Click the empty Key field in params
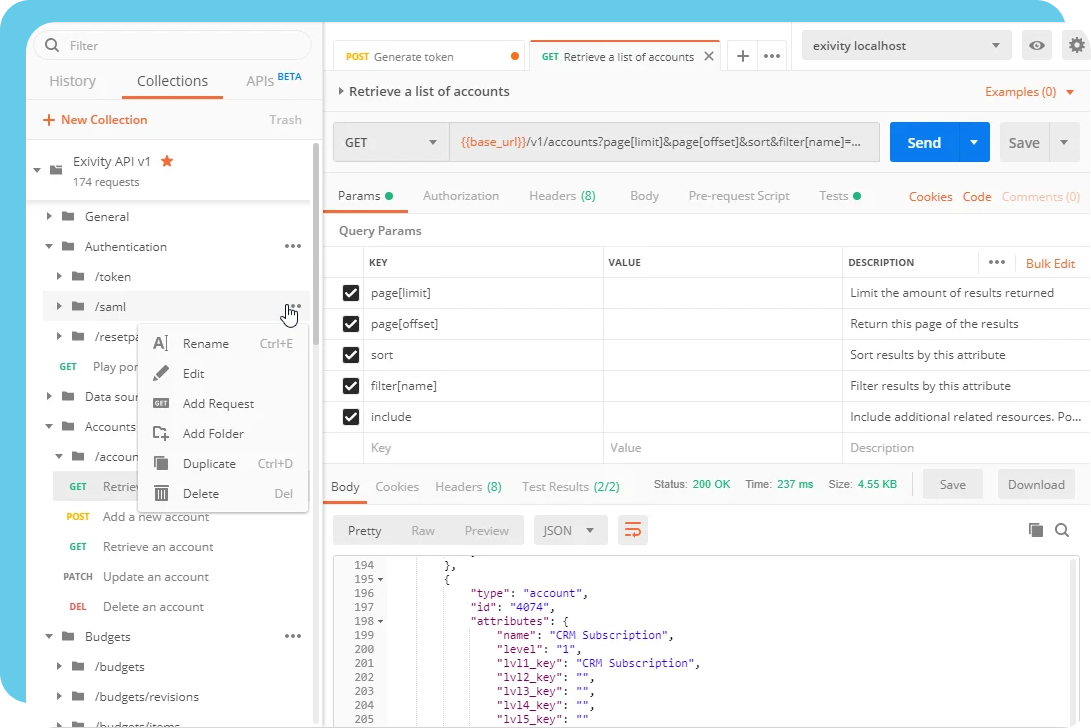Image resolution: width=1091 pixels, height=728 pixels. (484, 448)
